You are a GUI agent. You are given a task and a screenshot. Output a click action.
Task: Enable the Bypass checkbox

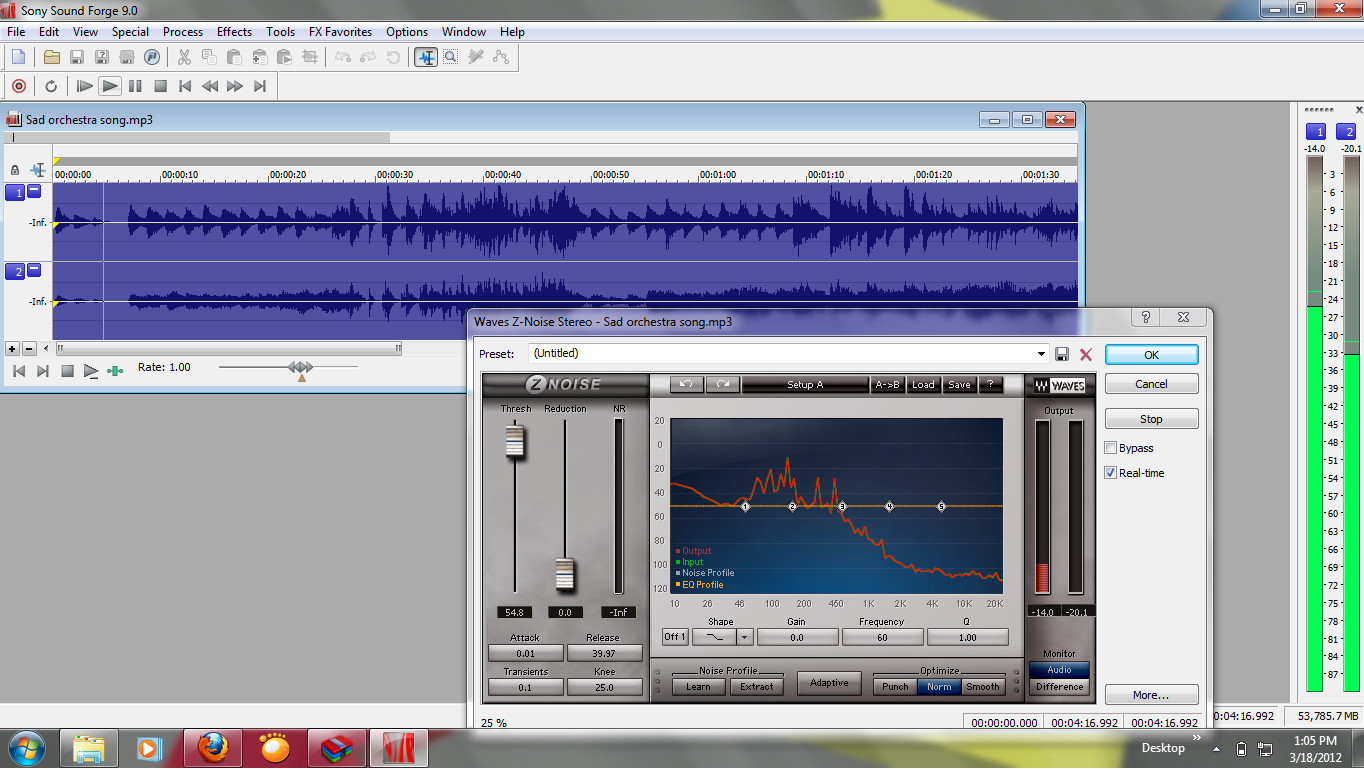pyautogui.click(x=1111, y=448)
